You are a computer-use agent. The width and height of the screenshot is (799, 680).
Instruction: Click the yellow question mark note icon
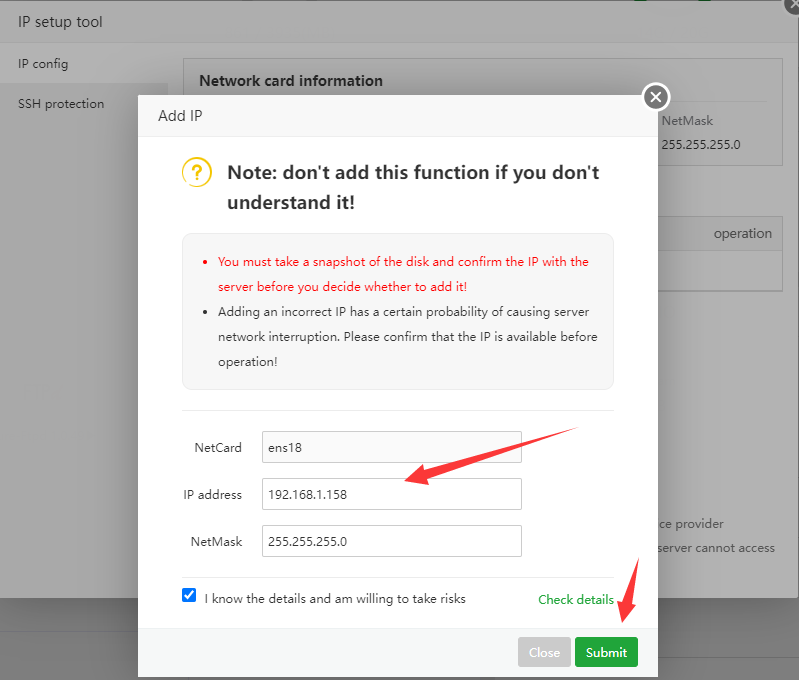(x=197, y=172)
